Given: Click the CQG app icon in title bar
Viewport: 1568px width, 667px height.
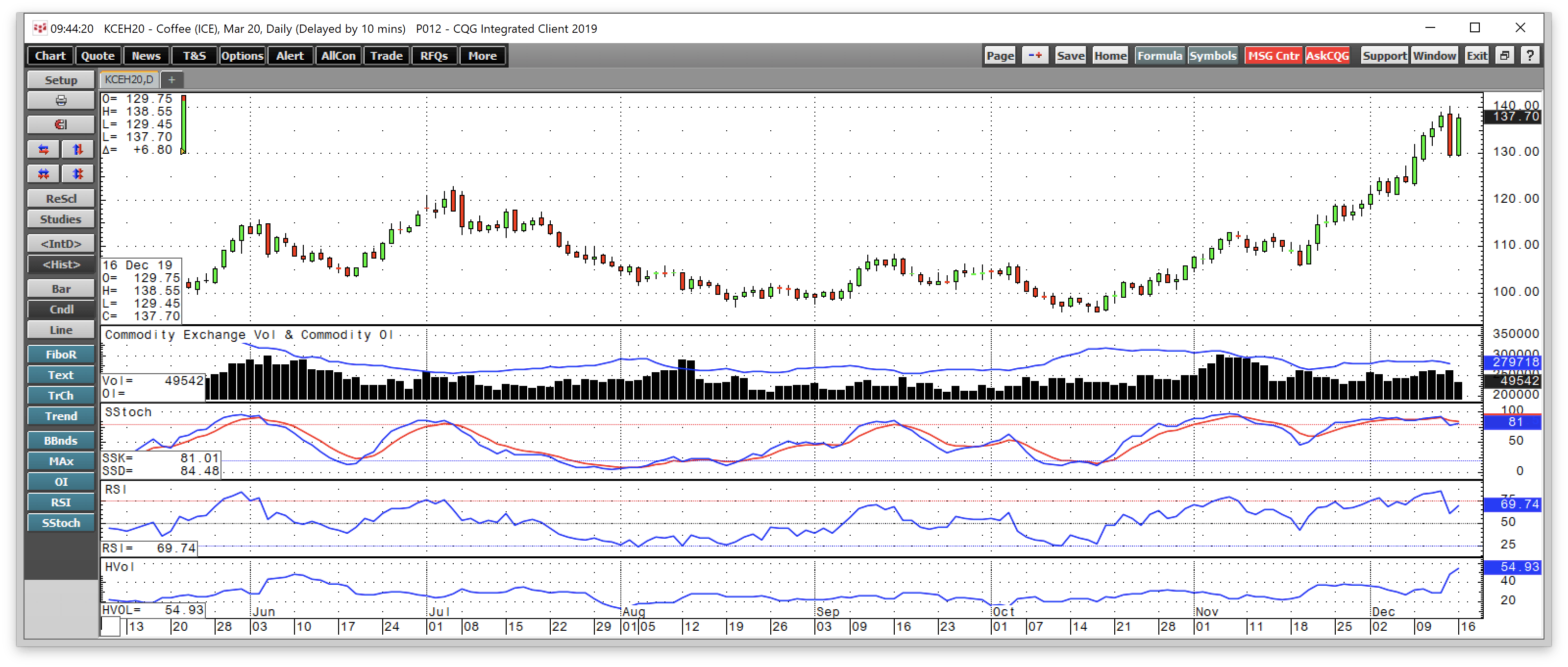Looking at the screenshot, I should [40, 28].
